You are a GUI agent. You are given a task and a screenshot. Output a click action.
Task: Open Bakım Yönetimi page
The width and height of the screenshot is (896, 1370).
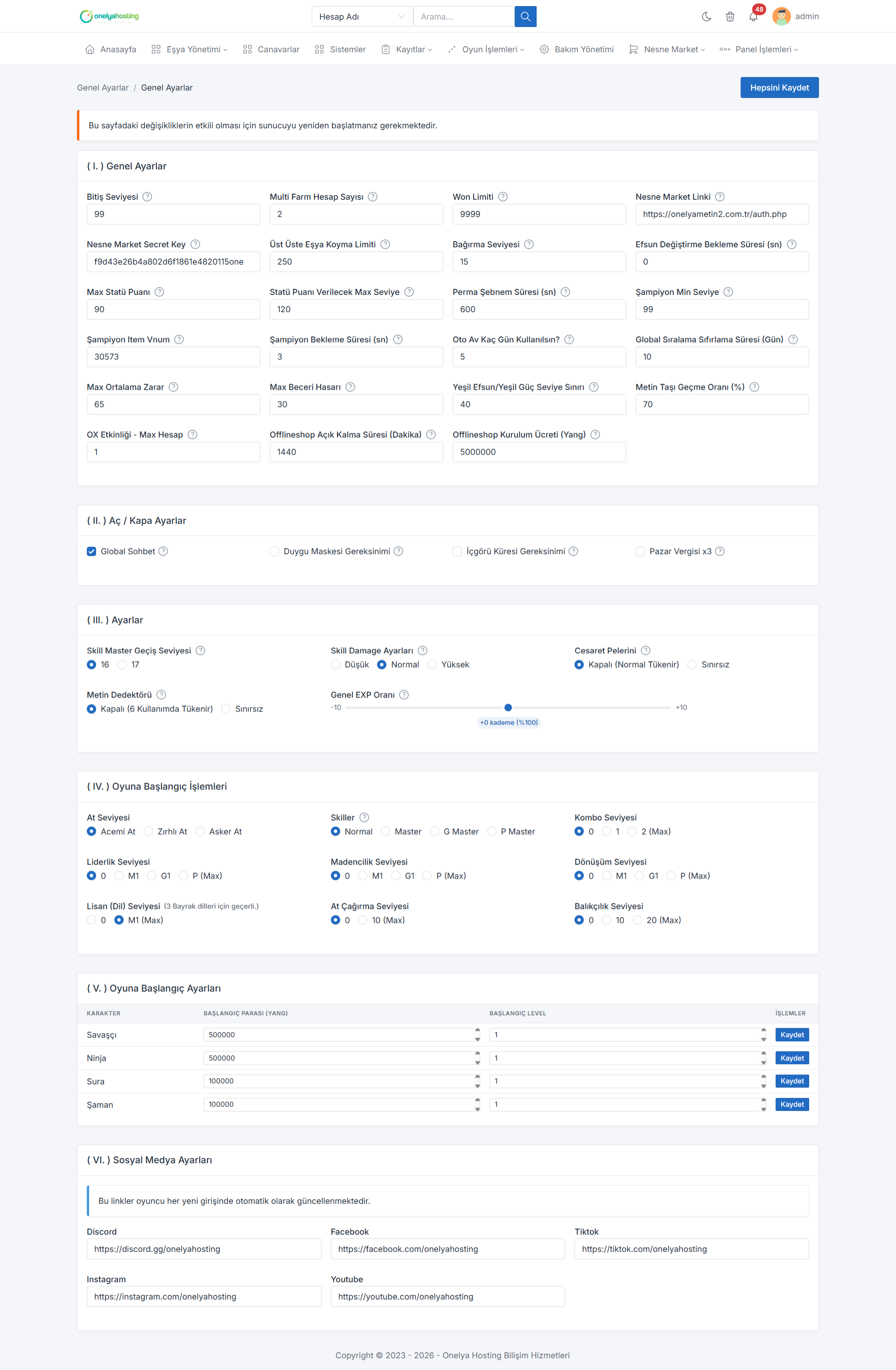pos(576,49)
